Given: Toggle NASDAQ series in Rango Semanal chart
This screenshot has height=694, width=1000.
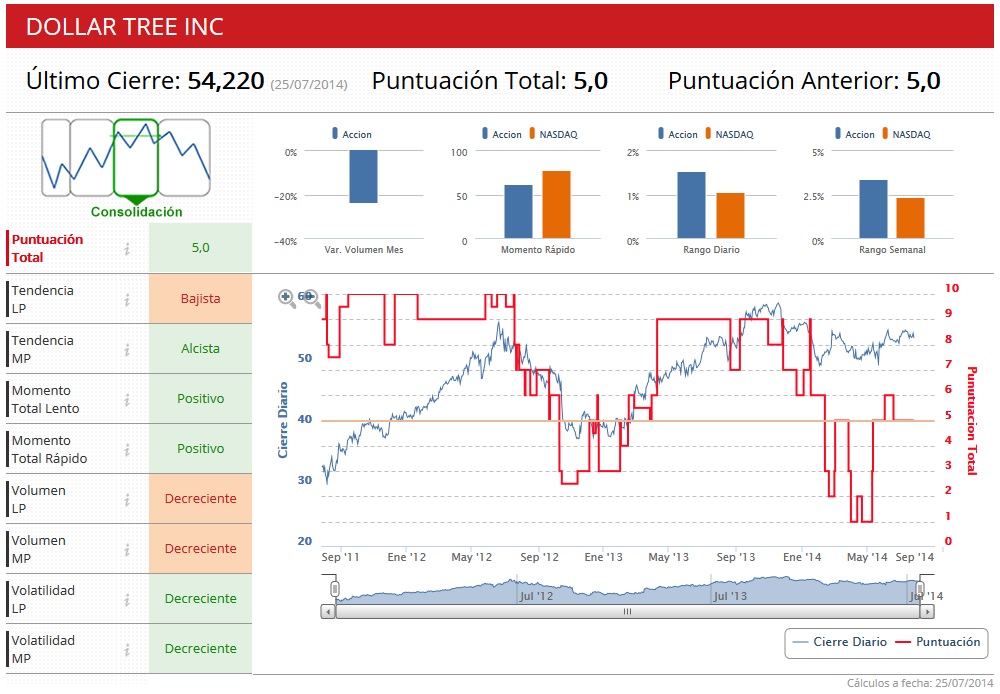Looking at the screenshot, I should (906, 134).
